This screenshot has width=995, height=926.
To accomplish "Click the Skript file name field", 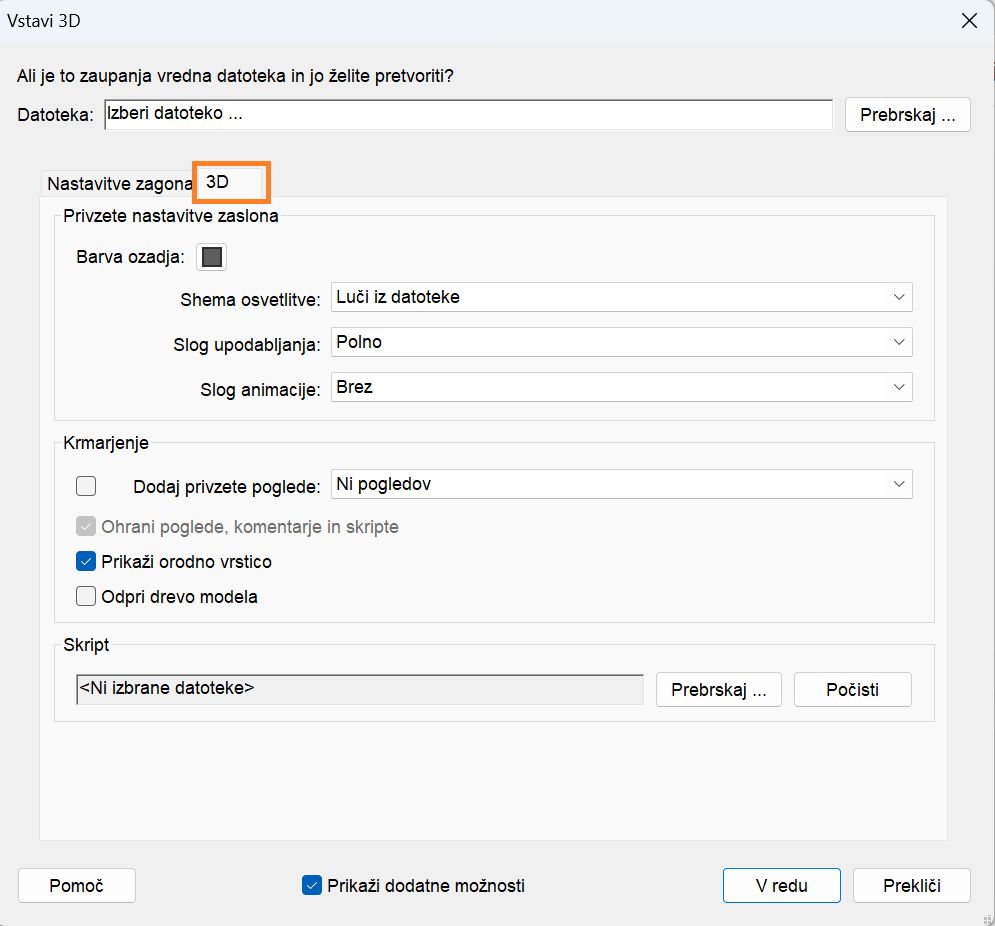I will [x=360, y=689].
